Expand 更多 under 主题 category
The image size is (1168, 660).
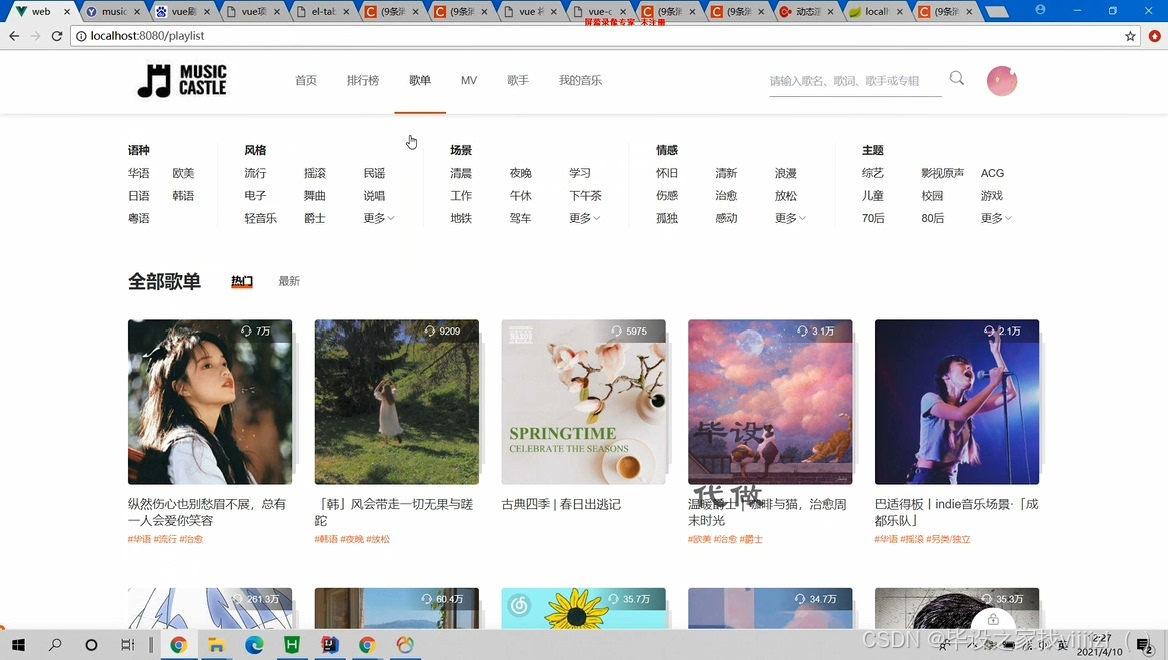coord(996,218)
